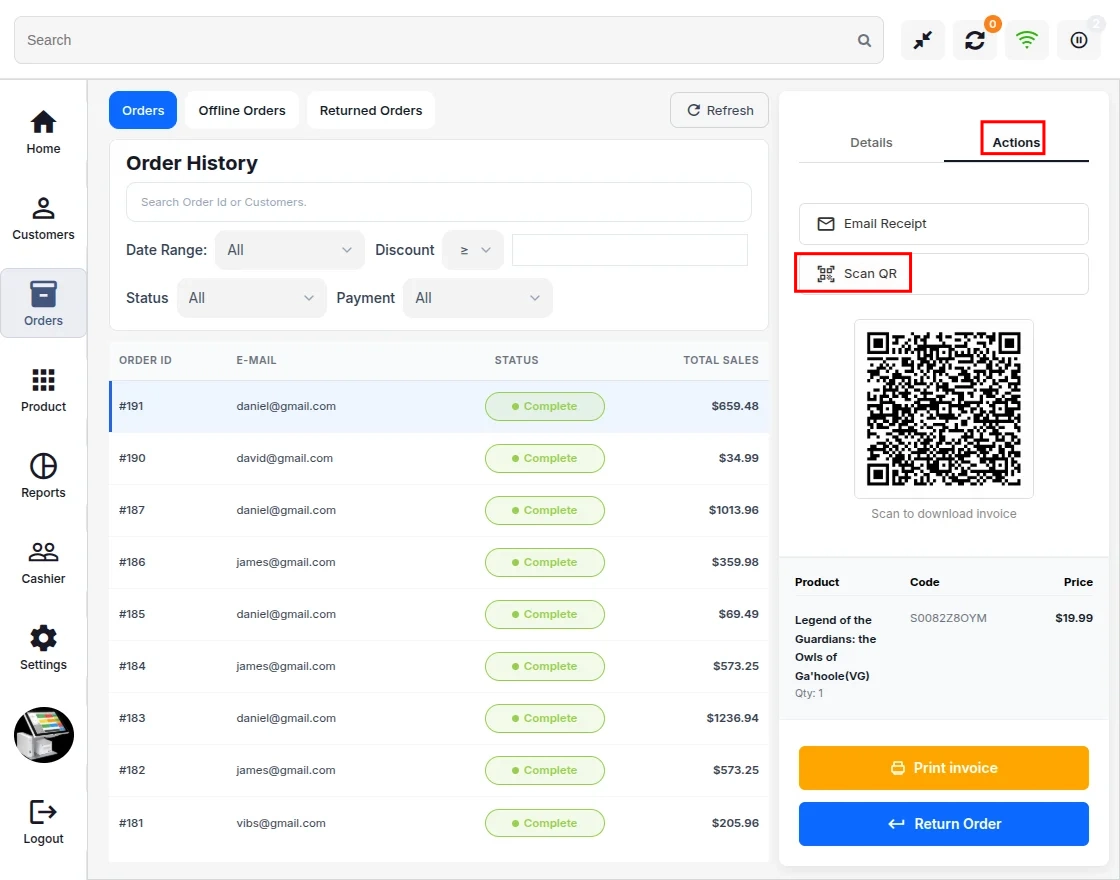Click david@gmail.com email cell

[x=284, y=459]
